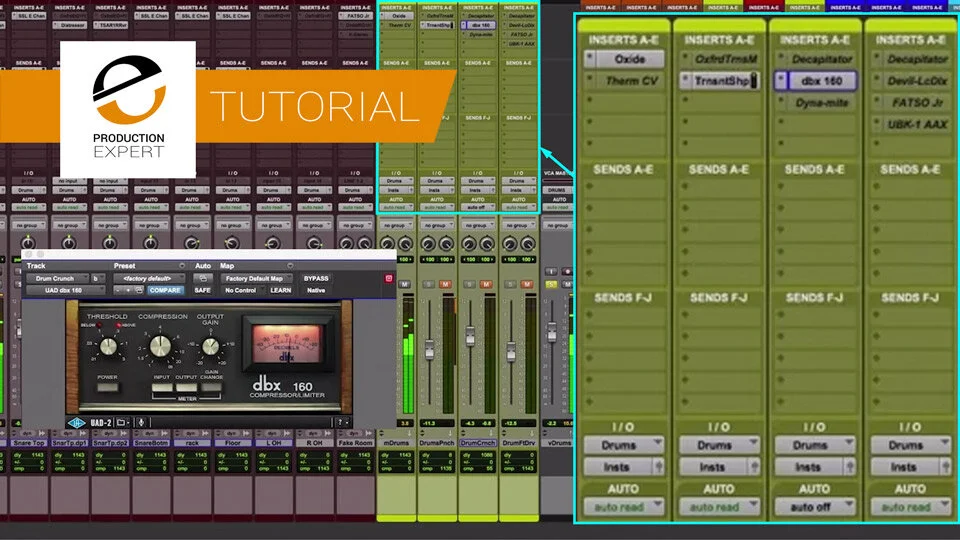This screenshot has width=960, height=540.
Task: Open the Map section circular menu
Action: tap(290, 266)
